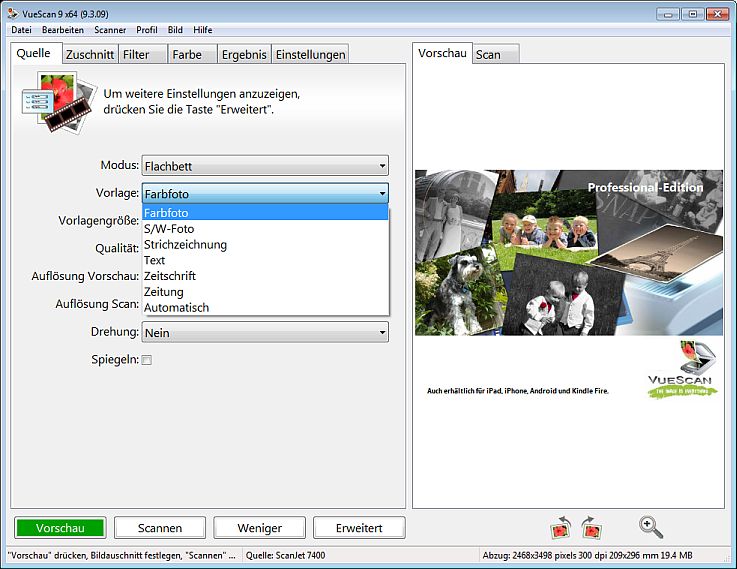This screenshot has width=737, height=569.
Task: Select Zeitung in the Vorlage list
Action: coord(266,292)
